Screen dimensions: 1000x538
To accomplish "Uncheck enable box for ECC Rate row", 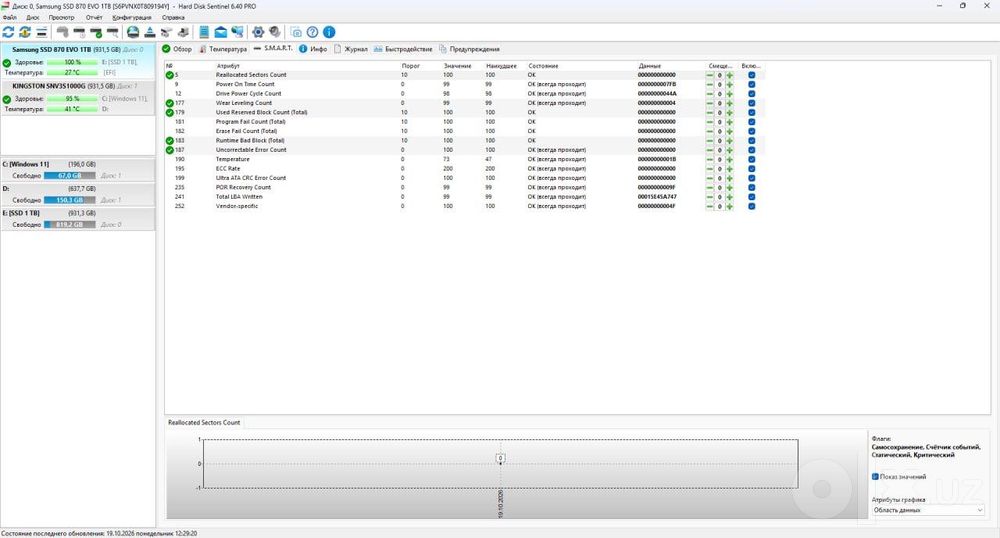I will point(751,169).
